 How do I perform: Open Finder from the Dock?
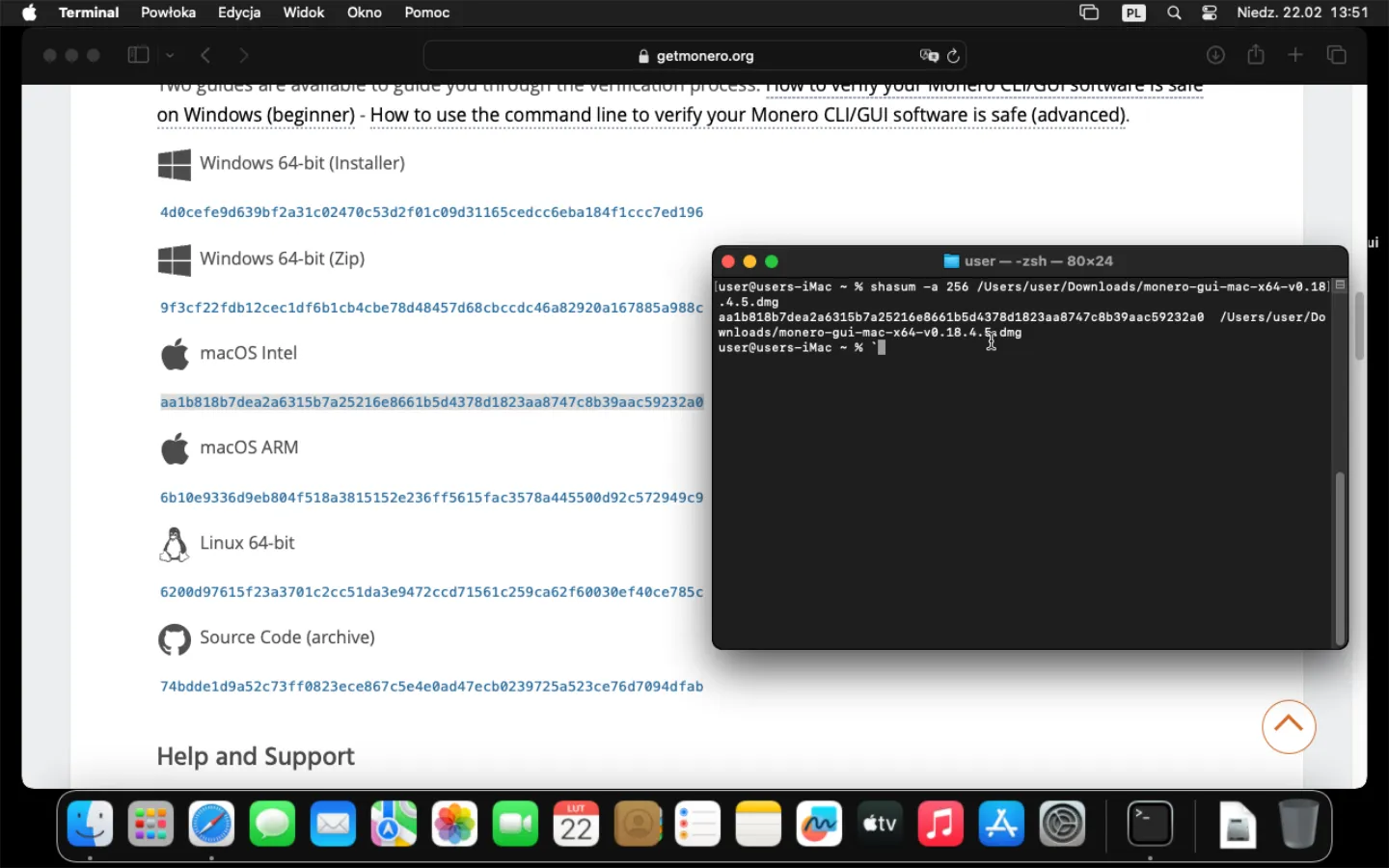click(90, 825)
